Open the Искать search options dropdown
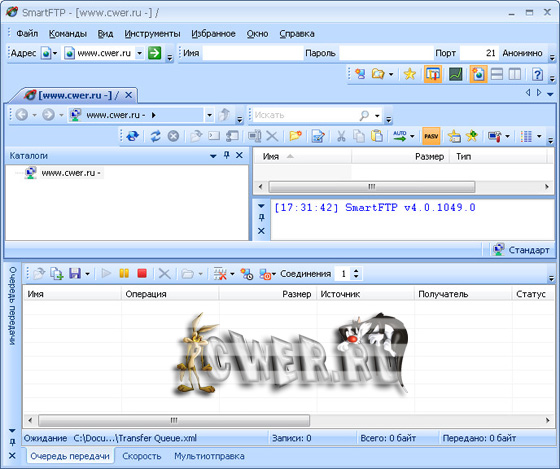The image size is (560, 469). 377,115
